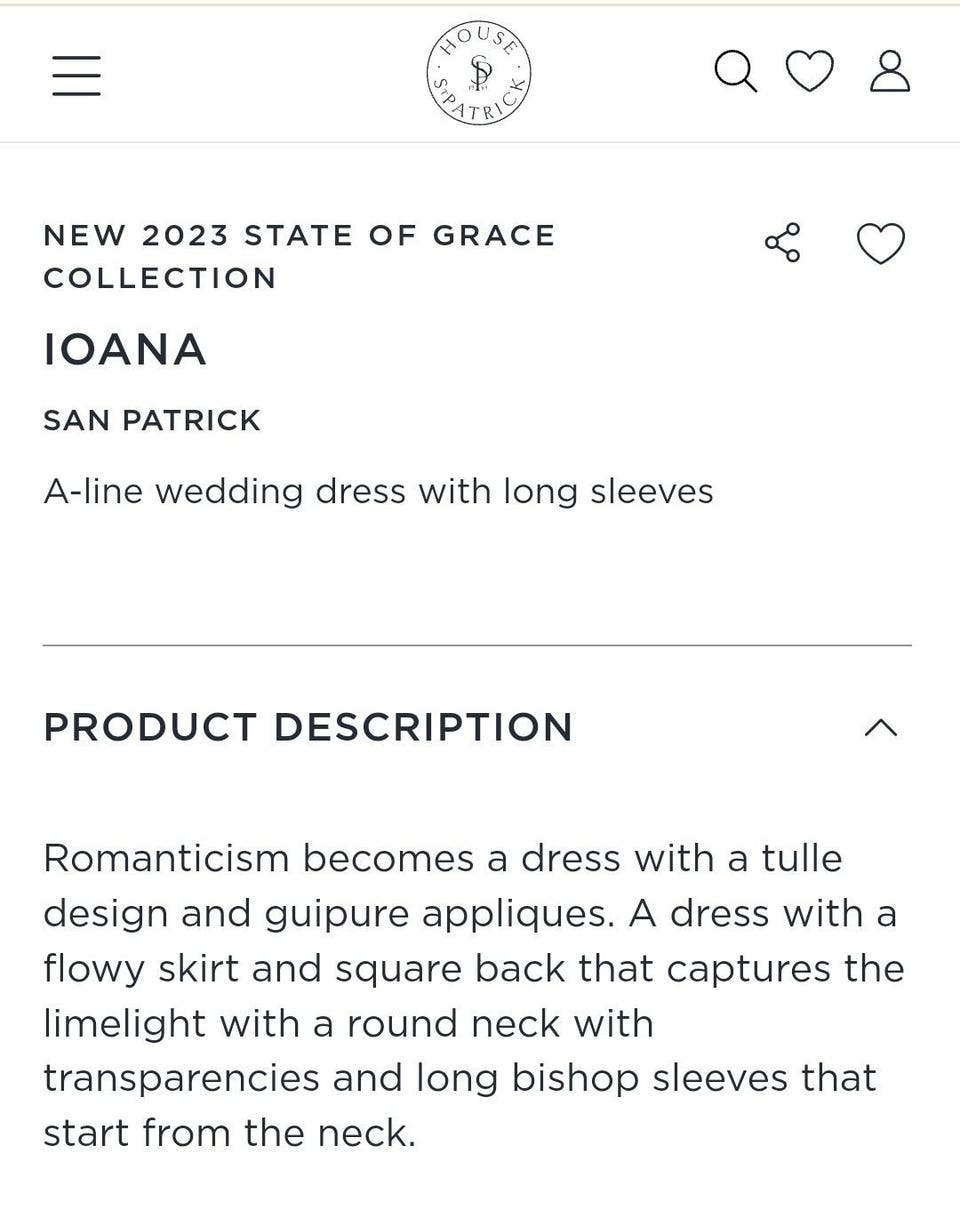Viewport: 960px width, 1210px height.
Task: Click the SP monogram inside the logo
Action: point(481,72)
